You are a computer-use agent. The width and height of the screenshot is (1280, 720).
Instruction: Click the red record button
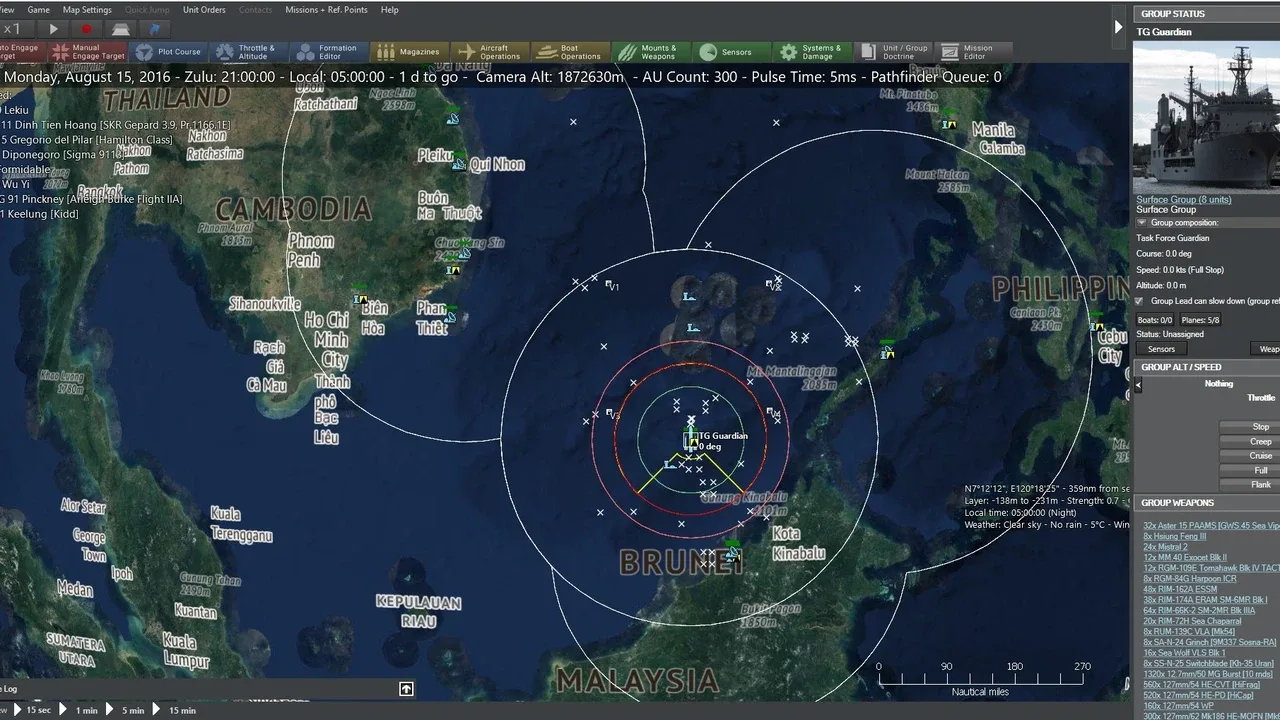[x=86, y=30]
